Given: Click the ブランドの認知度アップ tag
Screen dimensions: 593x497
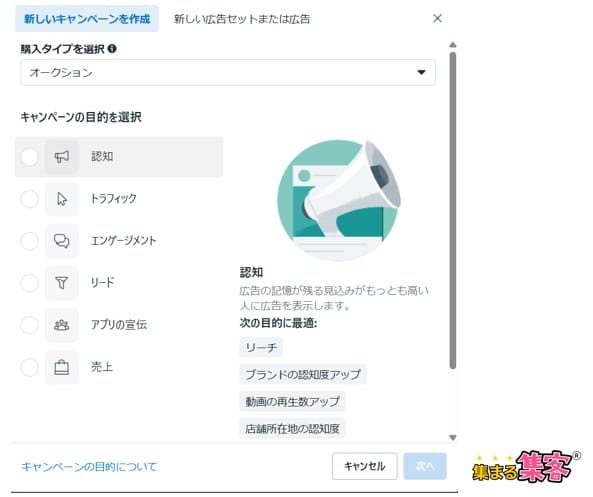Looking at the screenshot, I should click(303, 374).
